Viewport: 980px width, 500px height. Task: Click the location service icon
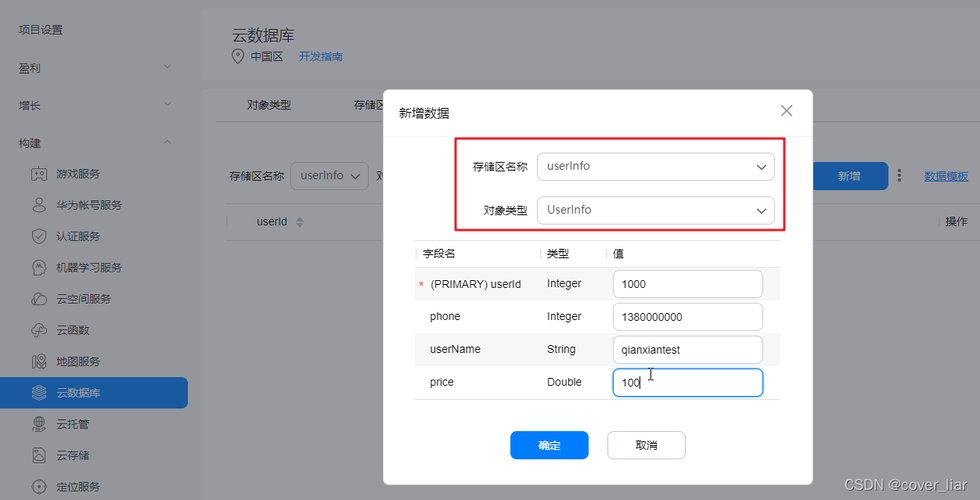coord(39,486)
